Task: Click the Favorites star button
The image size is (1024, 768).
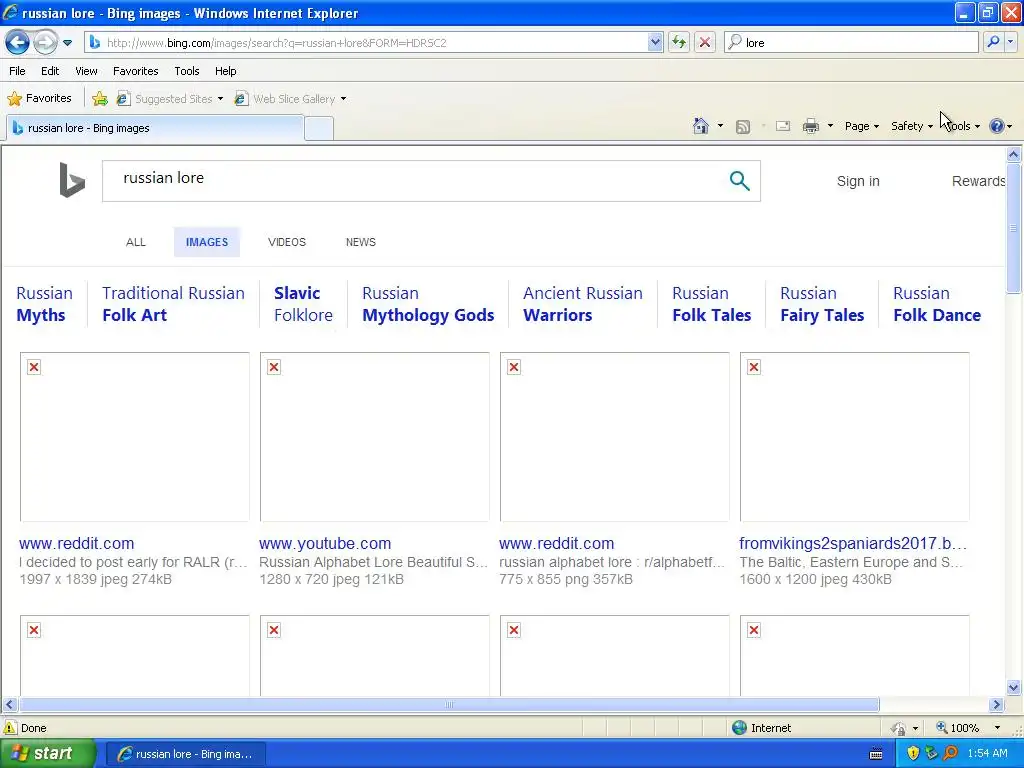Action: click(39, 99)
